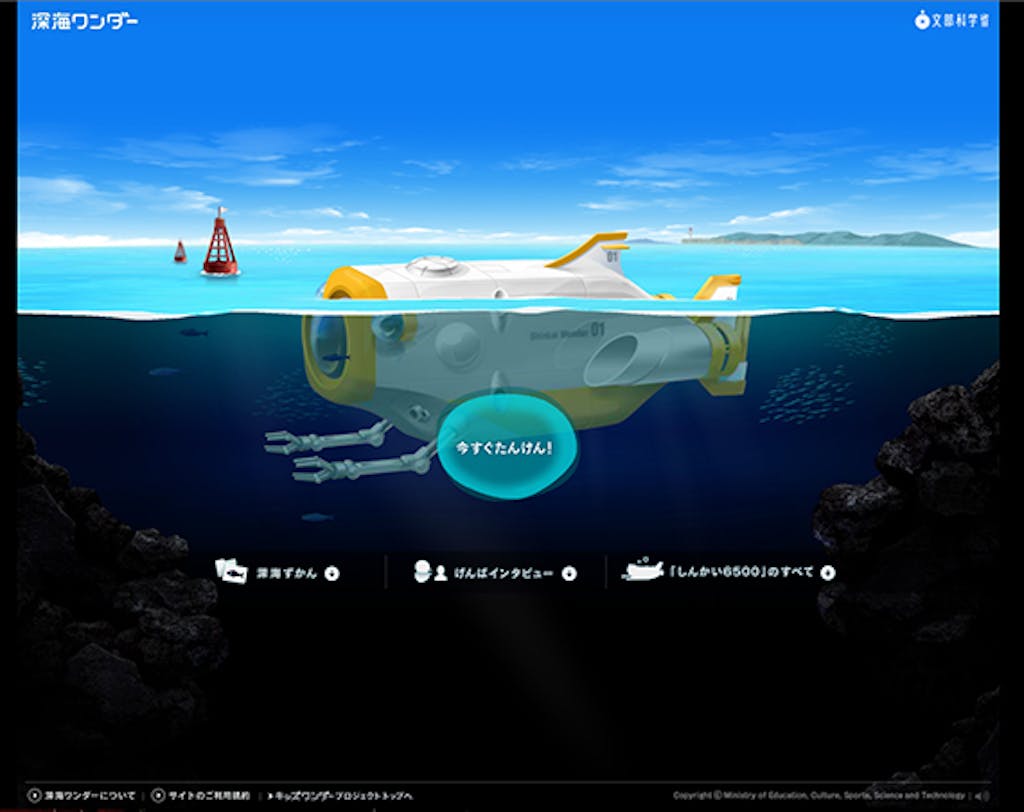Click the 深海ワンダー logo
Image resolution: width=1024 pixels, height=812 pixels.
coord(84,21)
